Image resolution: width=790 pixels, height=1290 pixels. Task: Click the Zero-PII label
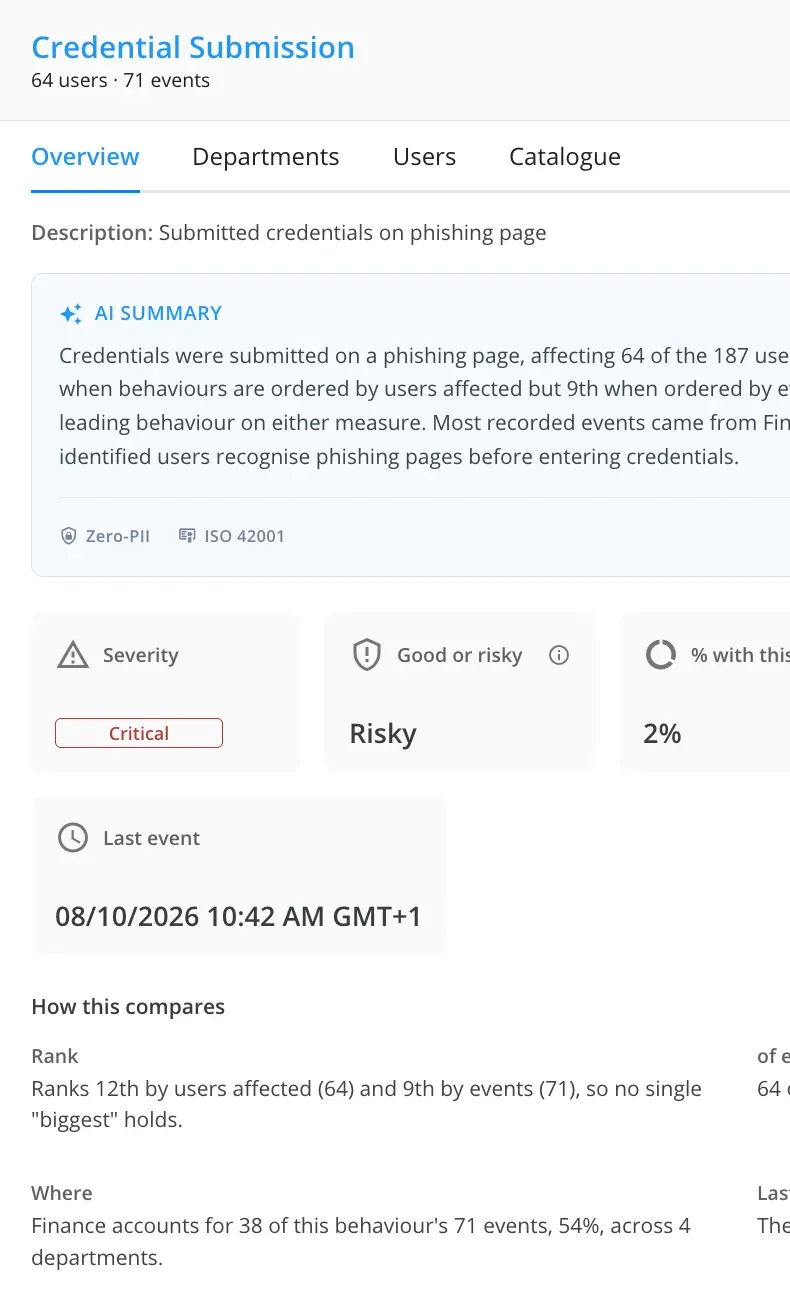[x=118, y=536]
